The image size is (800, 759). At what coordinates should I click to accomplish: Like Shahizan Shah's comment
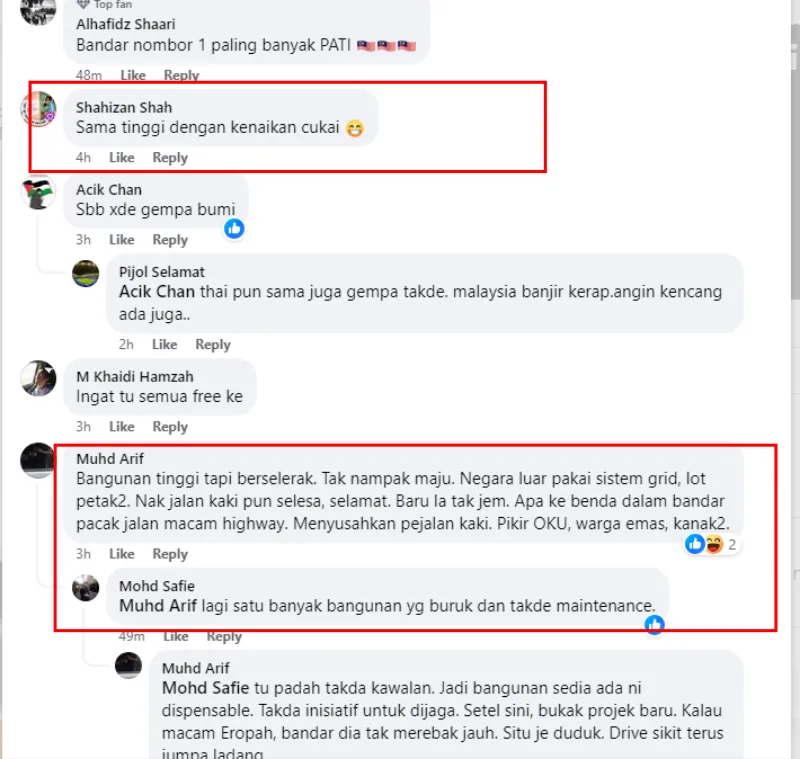(x=122, y=157)
